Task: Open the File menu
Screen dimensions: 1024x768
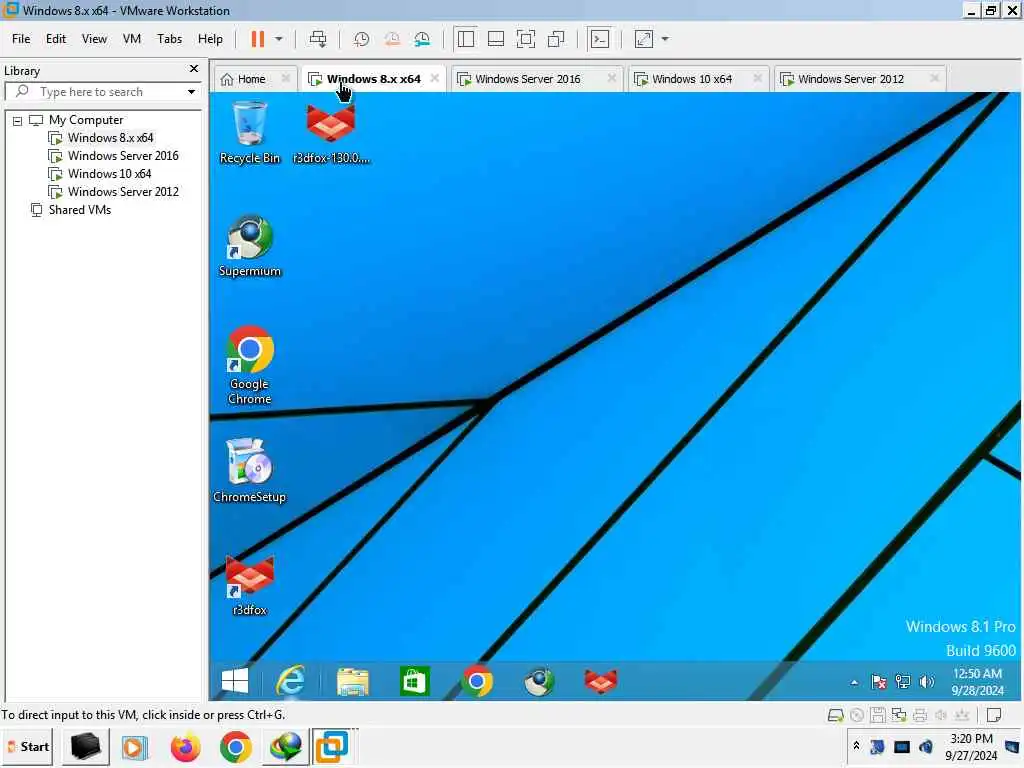Action: (x=21, y=39)
